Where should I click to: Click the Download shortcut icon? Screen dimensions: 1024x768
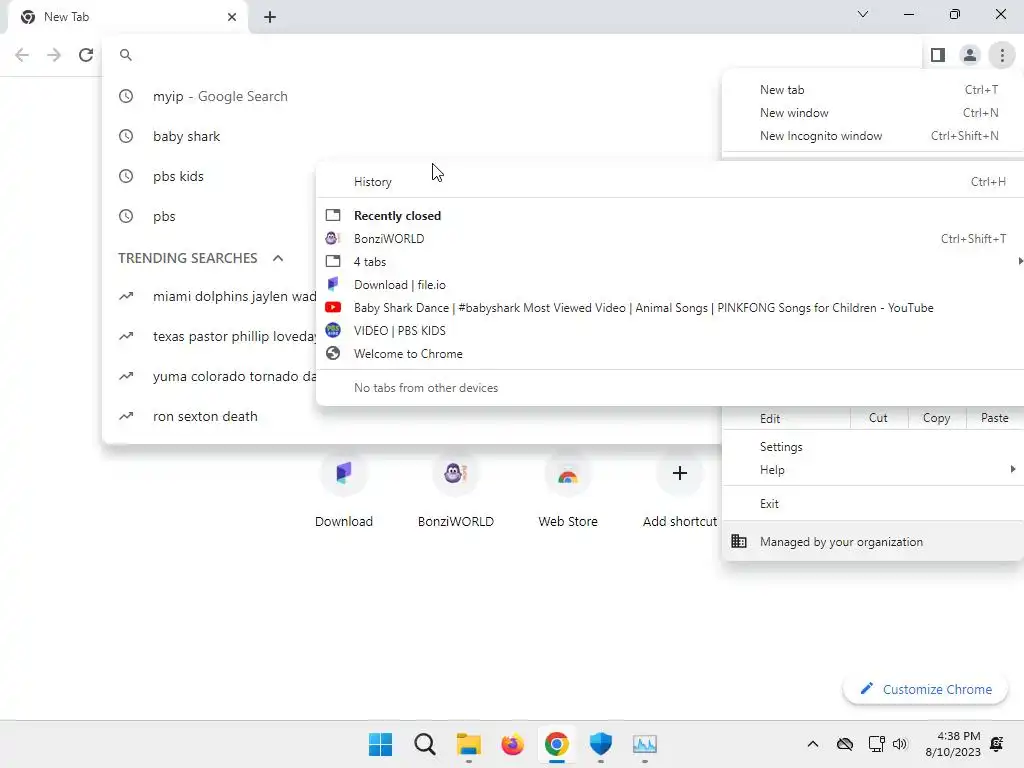(344, 473)
